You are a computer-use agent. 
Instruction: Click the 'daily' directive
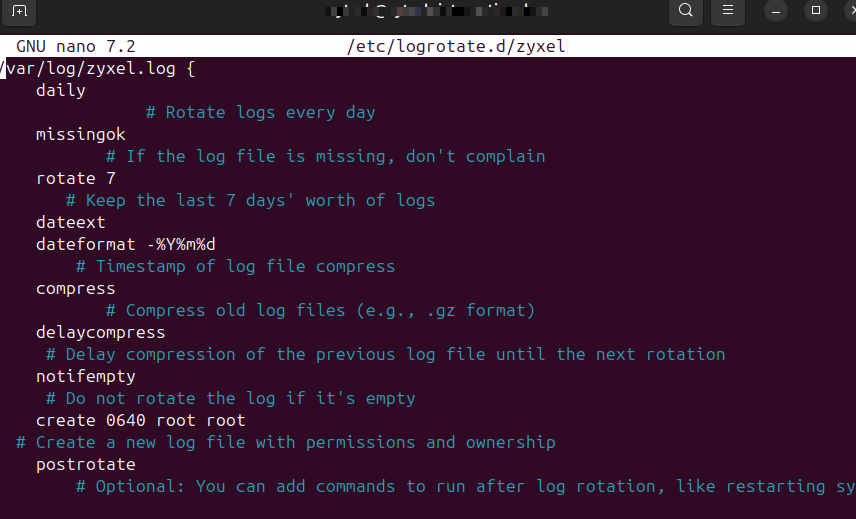(x=60, y=91)
